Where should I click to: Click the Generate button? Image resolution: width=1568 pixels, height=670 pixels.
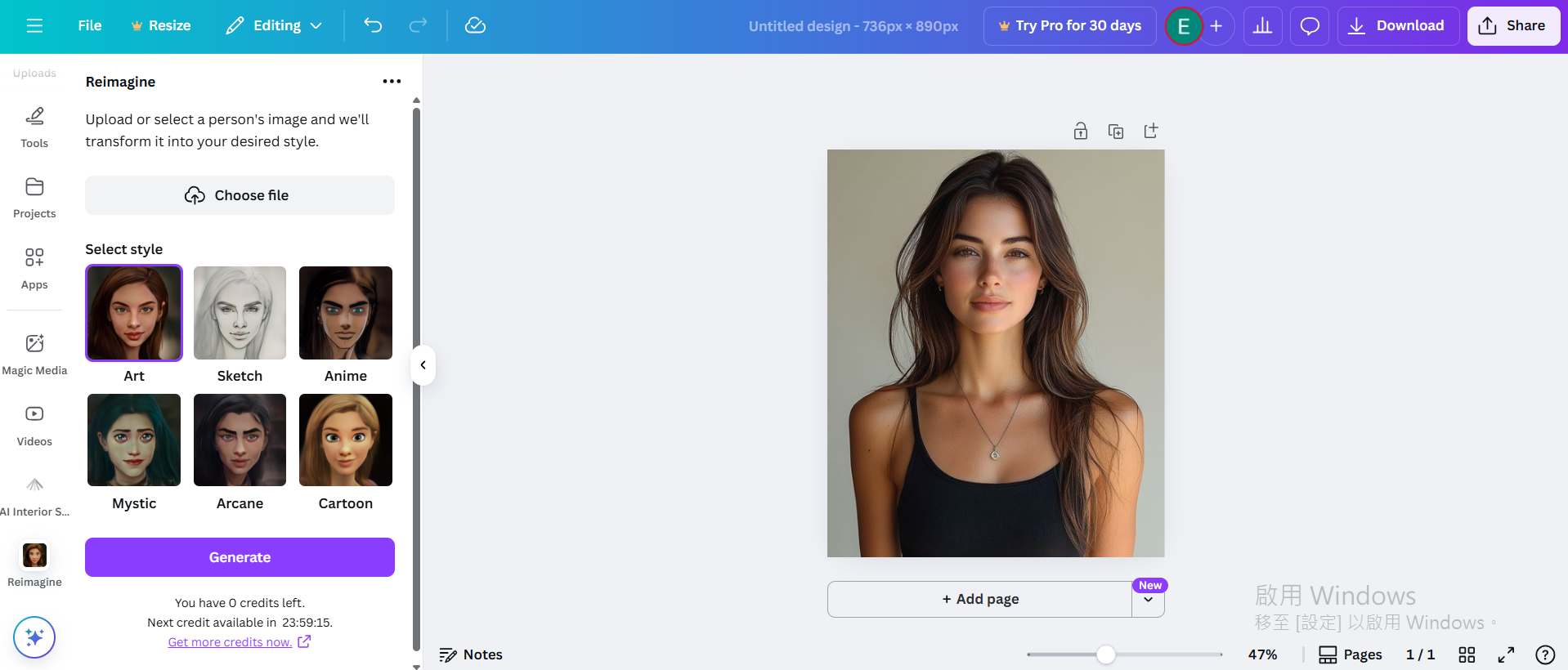click(240, 557)
